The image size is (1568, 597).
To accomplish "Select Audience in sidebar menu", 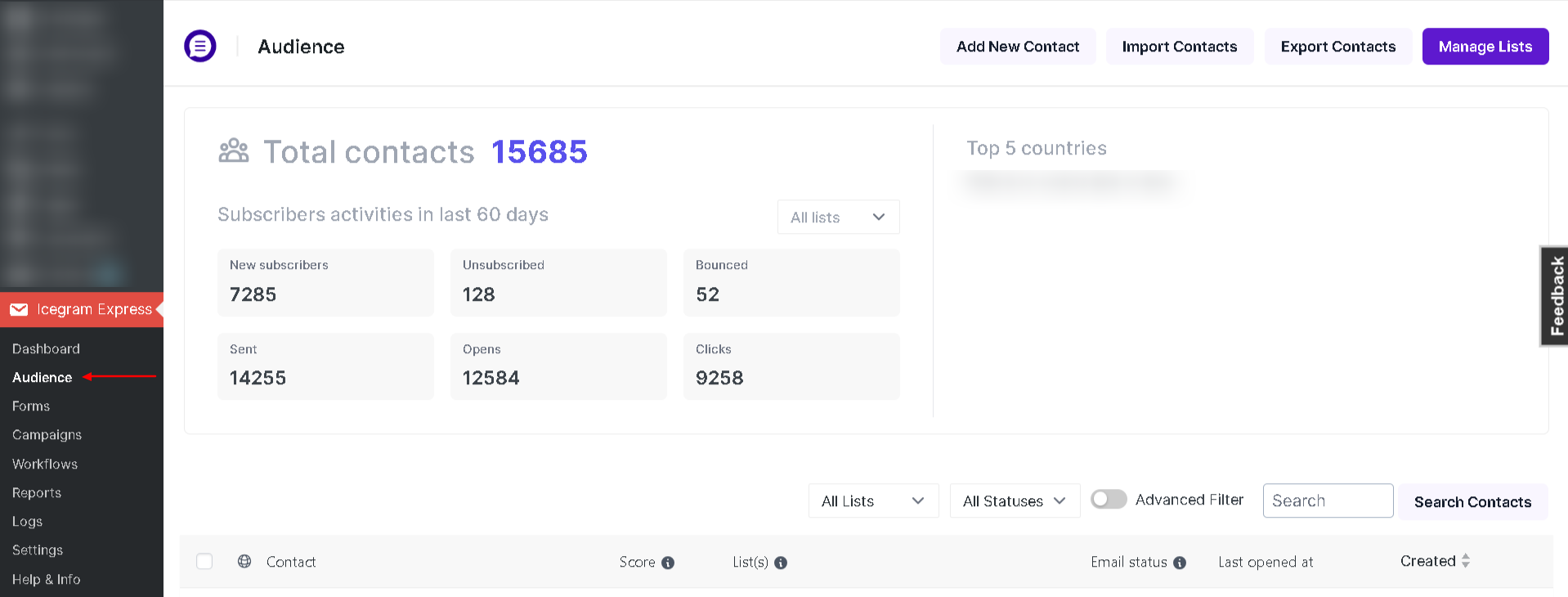I will click(42, 377).
